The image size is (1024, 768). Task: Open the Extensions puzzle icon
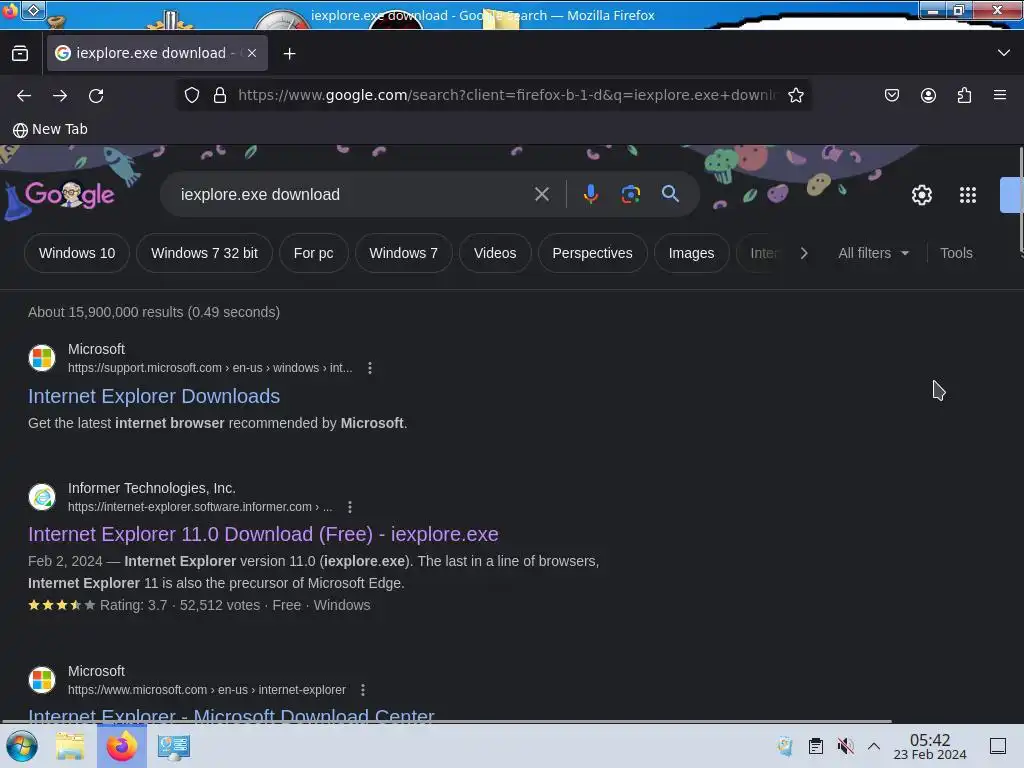(x=964, y=95)
